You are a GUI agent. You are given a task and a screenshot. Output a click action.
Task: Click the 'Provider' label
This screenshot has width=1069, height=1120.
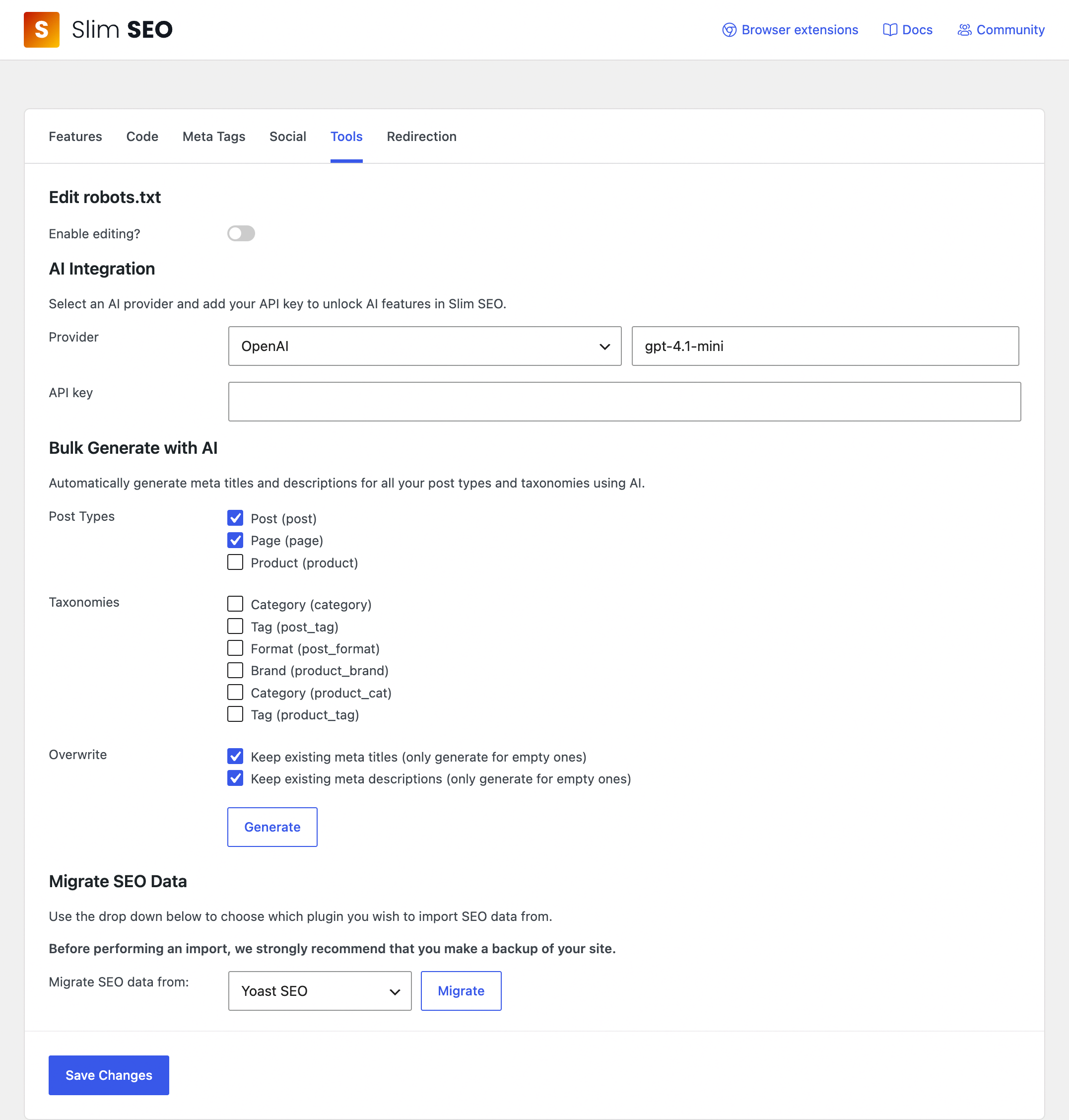click(73, 337)
